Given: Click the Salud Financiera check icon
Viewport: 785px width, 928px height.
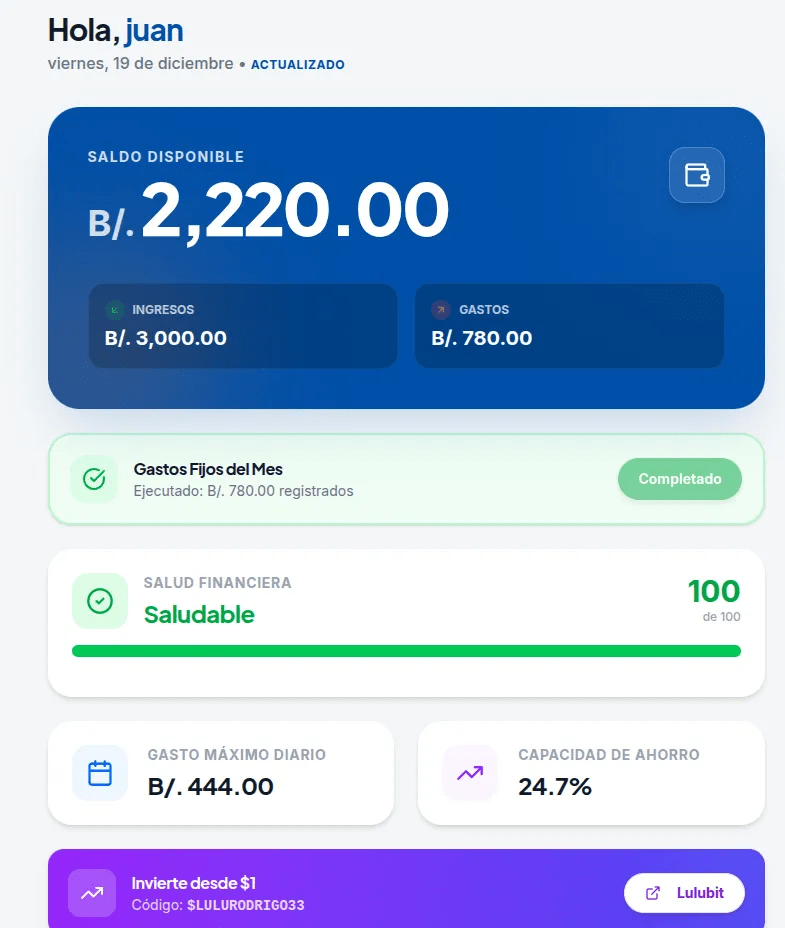Looking at the screenshot, I should pos(100,601).
